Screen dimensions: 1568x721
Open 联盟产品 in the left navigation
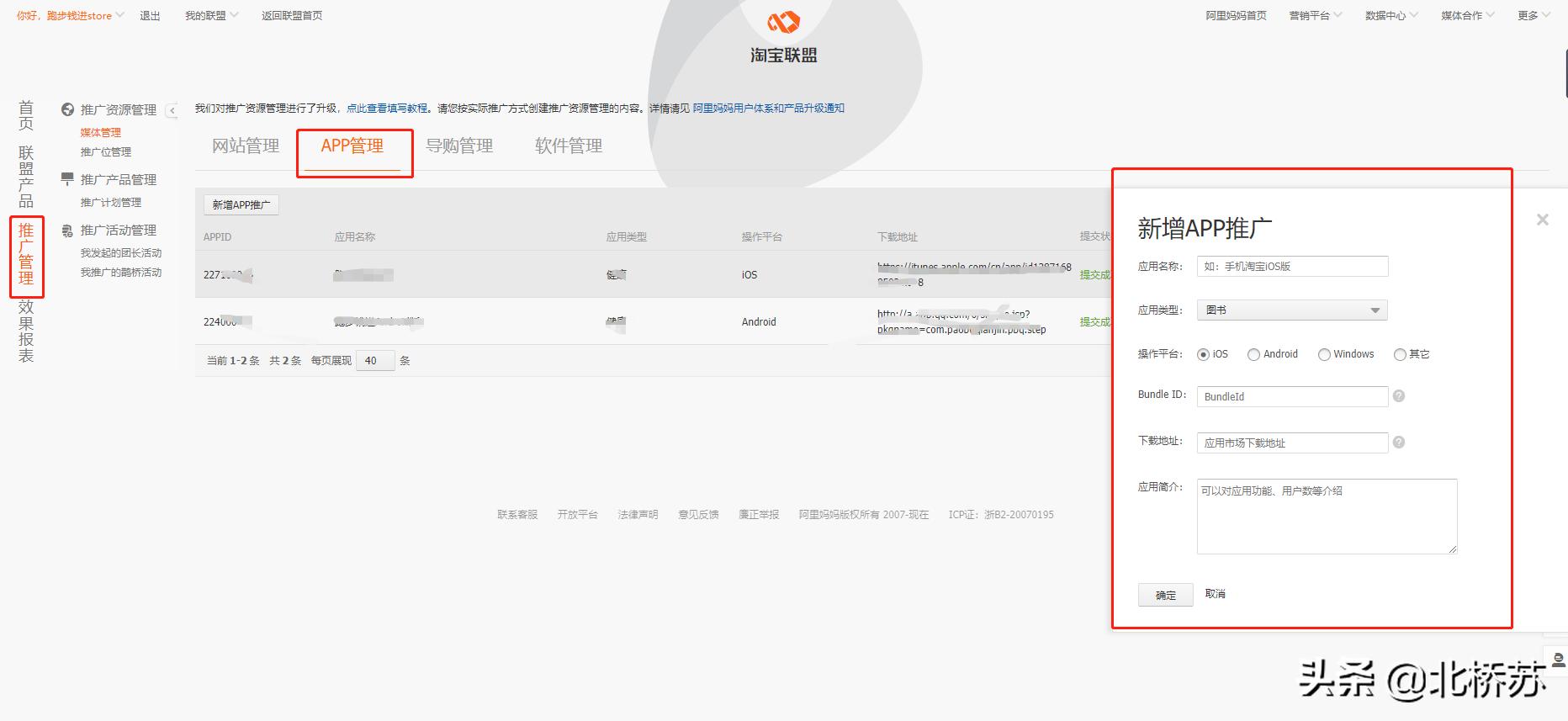[26, 177]
